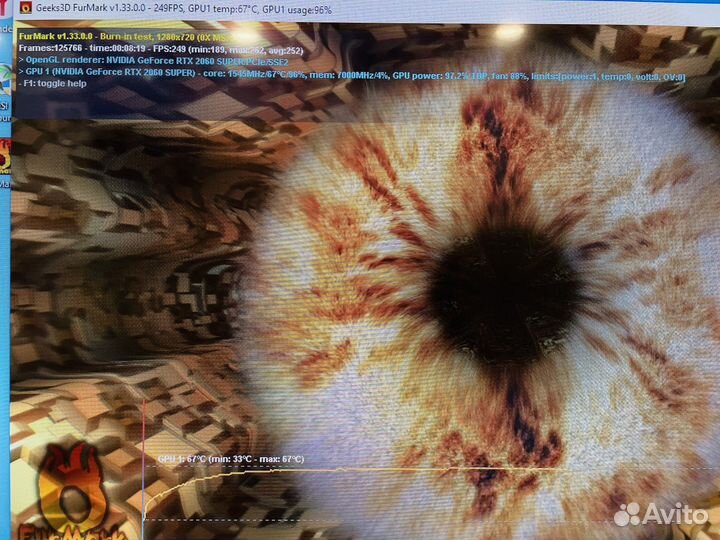Click the 'GPU 1 (NVIDIA GeForce RTX 2060 SUPER)' core info line
The width and height of the screenshot is (720, 540).
352,74
